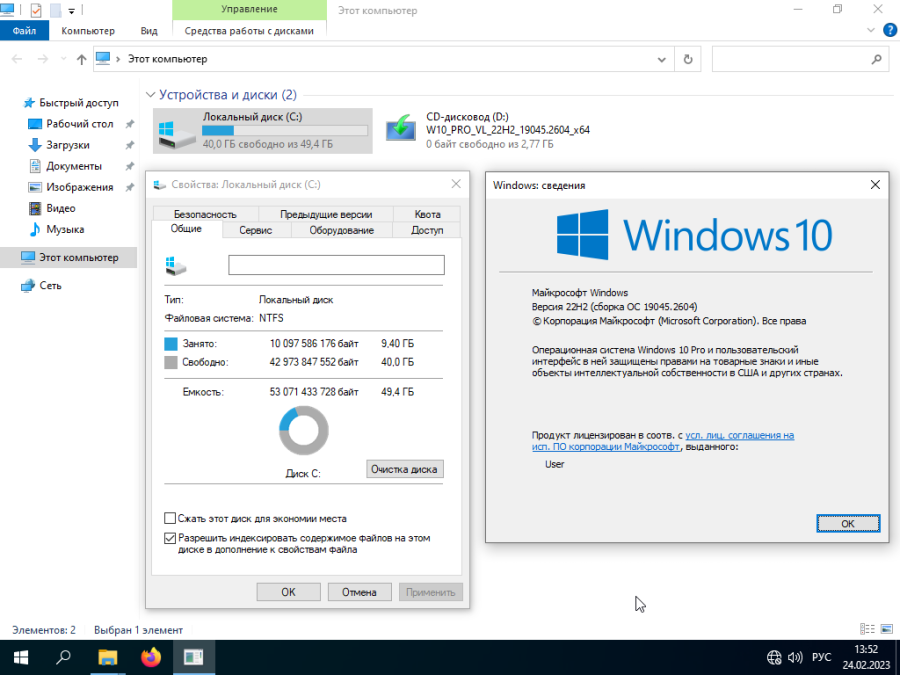Click the taskbar search magnifier icon
This screenshot has height=675, width=900.
(64, 657)
